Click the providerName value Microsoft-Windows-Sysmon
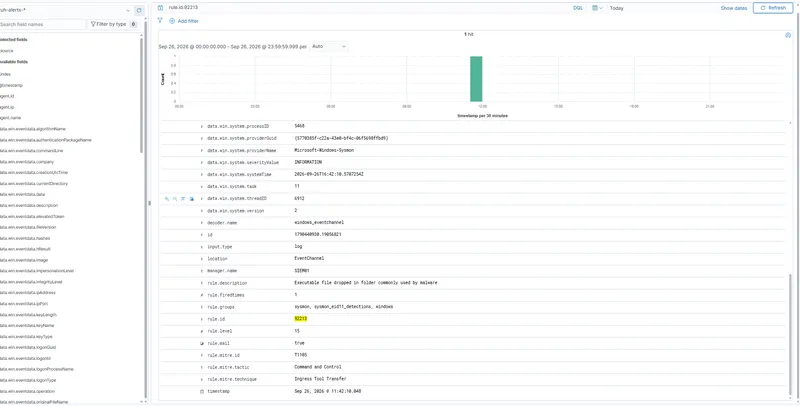The width and height of the screenshot is (800, 406). 324,150
